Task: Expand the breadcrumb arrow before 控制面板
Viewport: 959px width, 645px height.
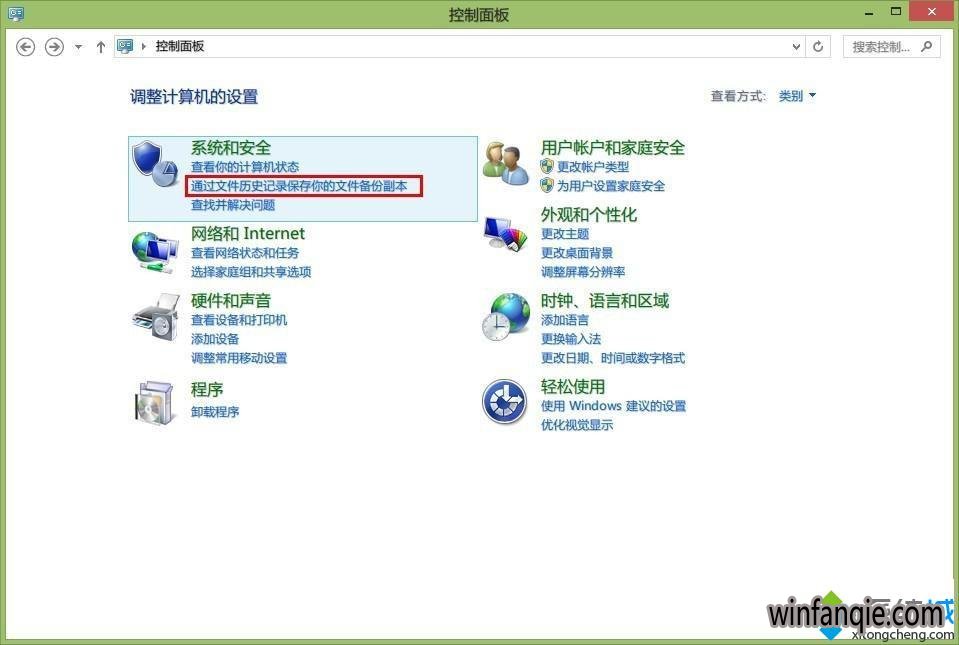Action: point(144,46)
